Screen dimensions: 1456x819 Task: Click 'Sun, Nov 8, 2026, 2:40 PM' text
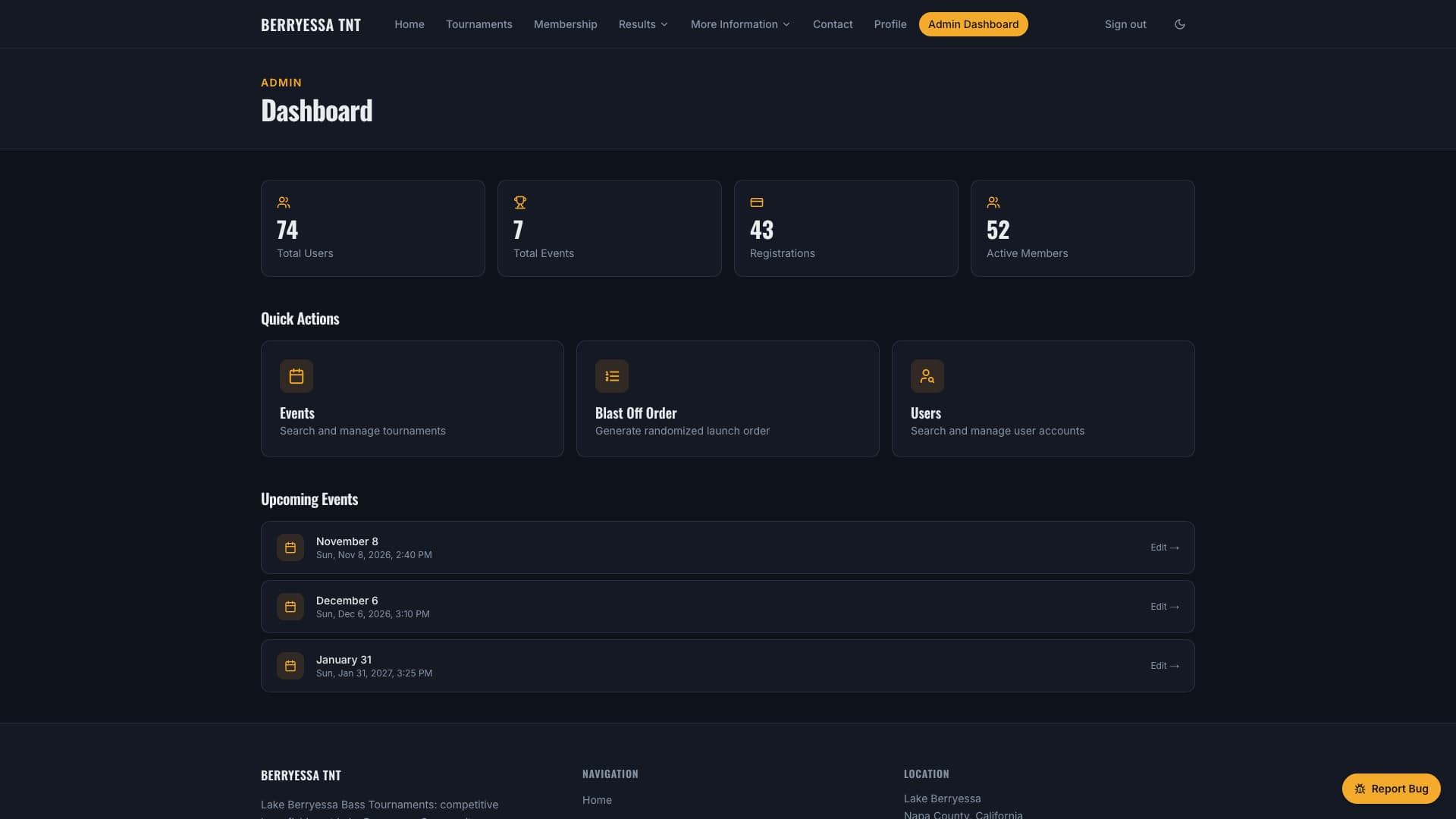click(x=374, y=555)
